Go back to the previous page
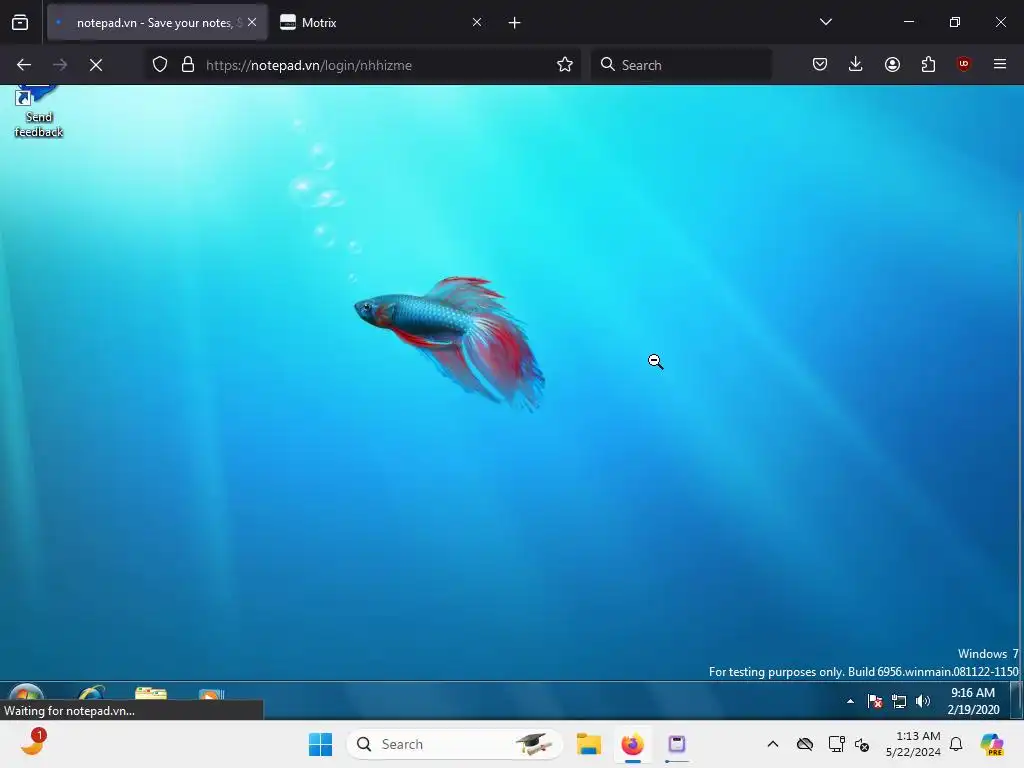This screenshot has width=1024, height=768. coord(24,65)
